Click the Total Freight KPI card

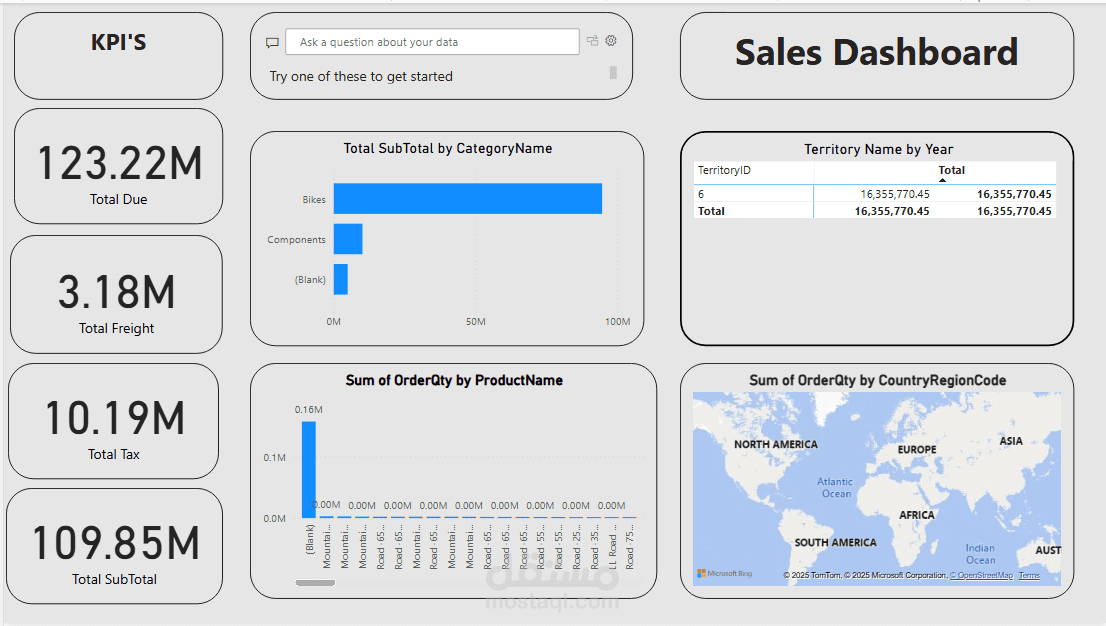pos(116,294)
